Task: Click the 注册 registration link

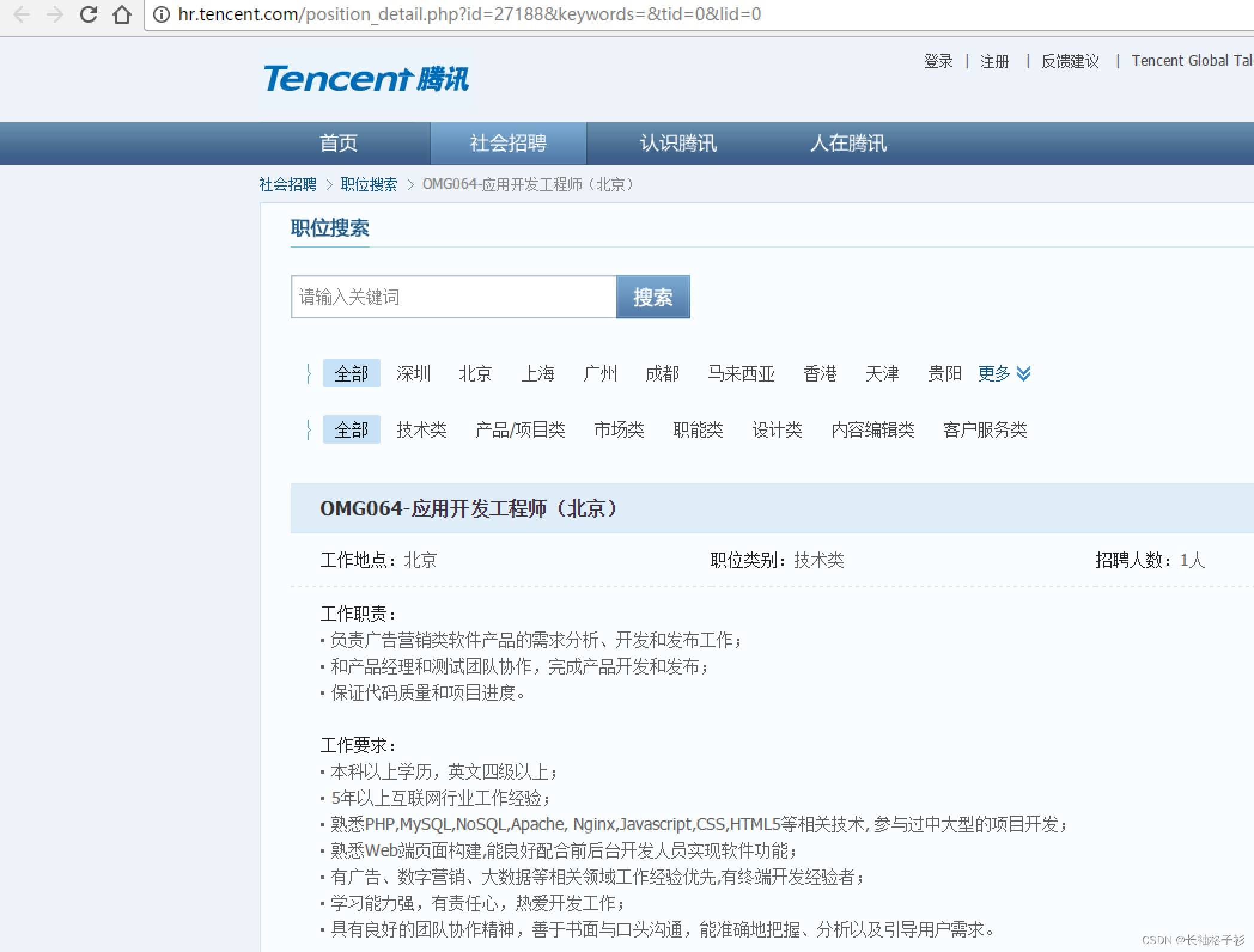Action: (994, 60)
